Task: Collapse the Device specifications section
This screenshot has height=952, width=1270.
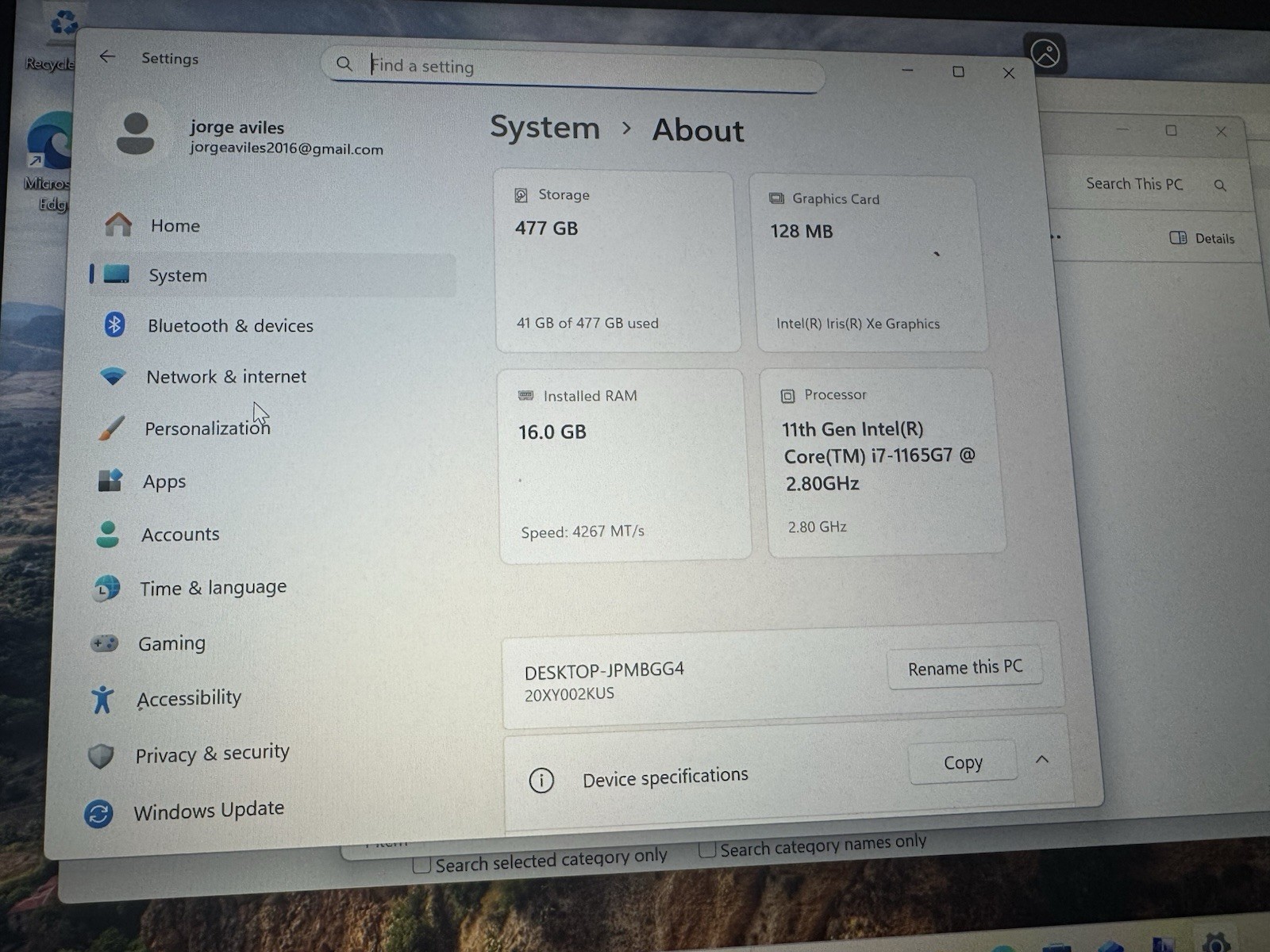Action: click(x=1042, y=759)
